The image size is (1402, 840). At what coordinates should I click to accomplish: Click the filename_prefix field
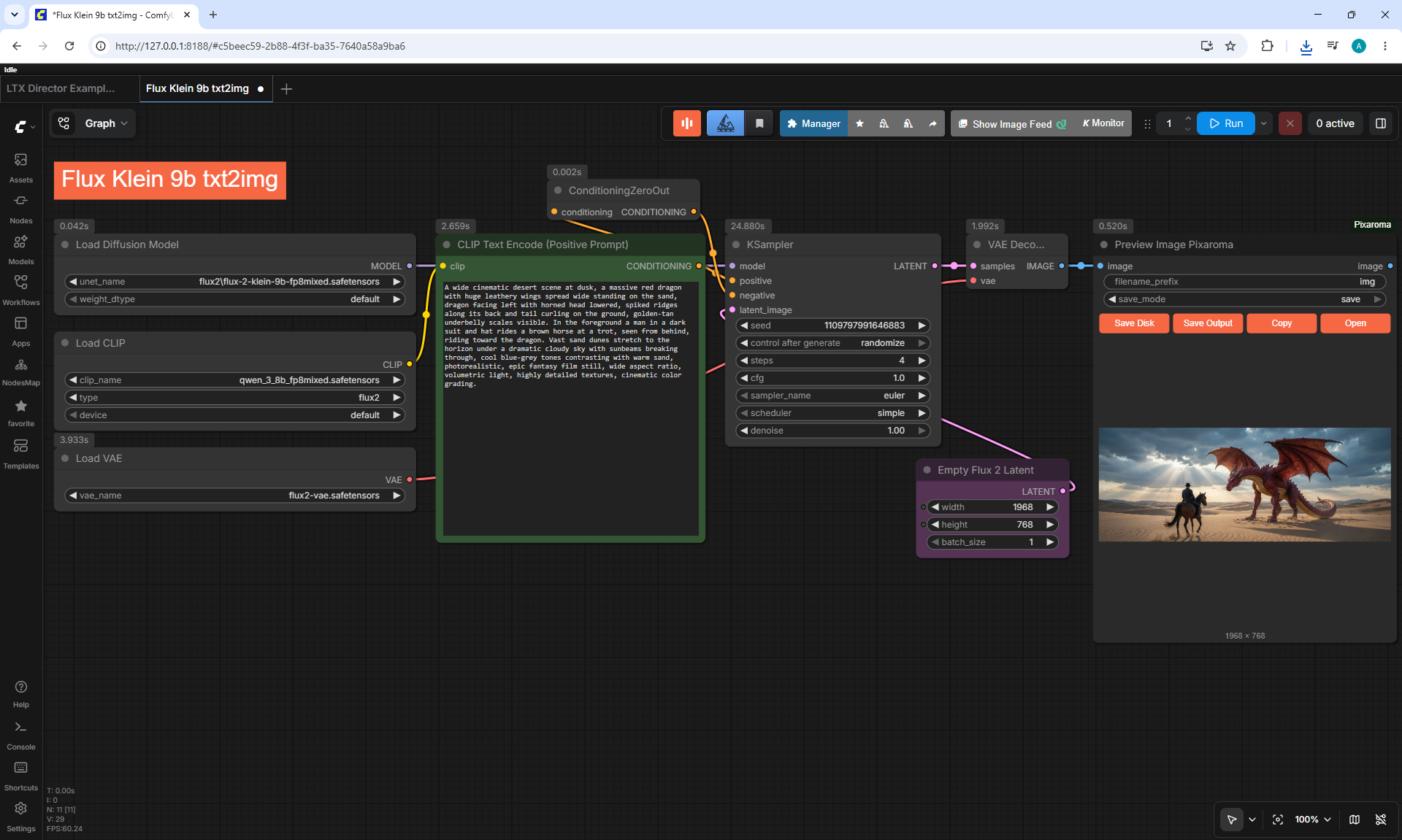coord(1244,282)
